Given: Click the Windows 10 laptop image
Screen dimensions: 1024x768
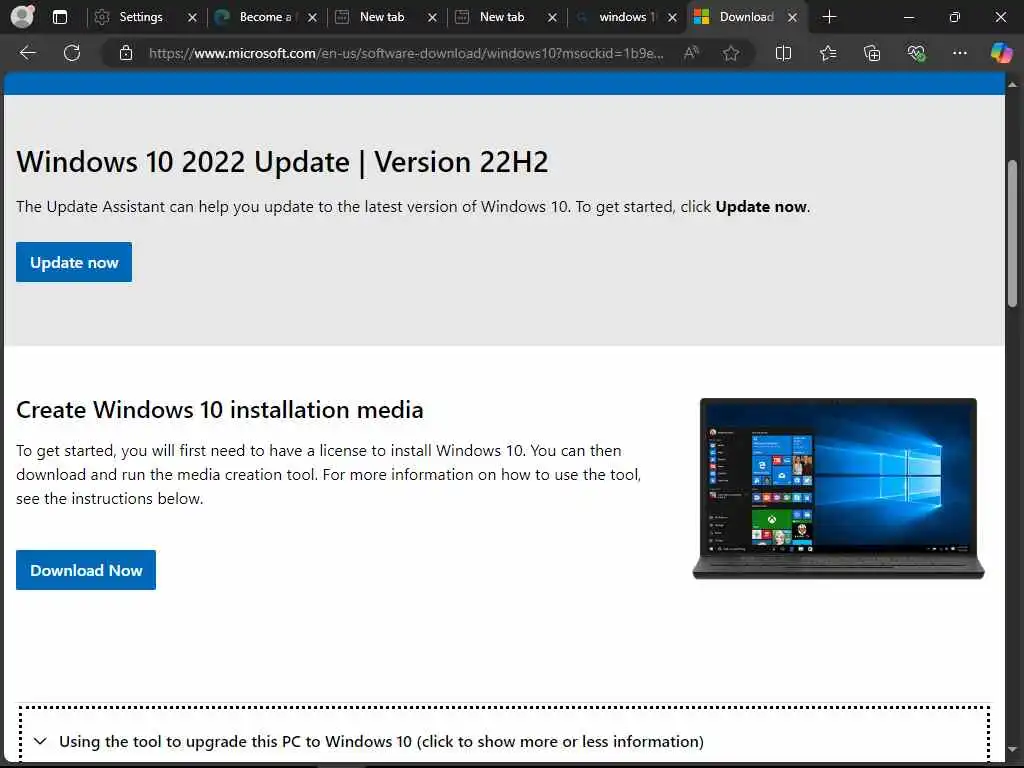Looking at the screenshot, I should [839, 488].
